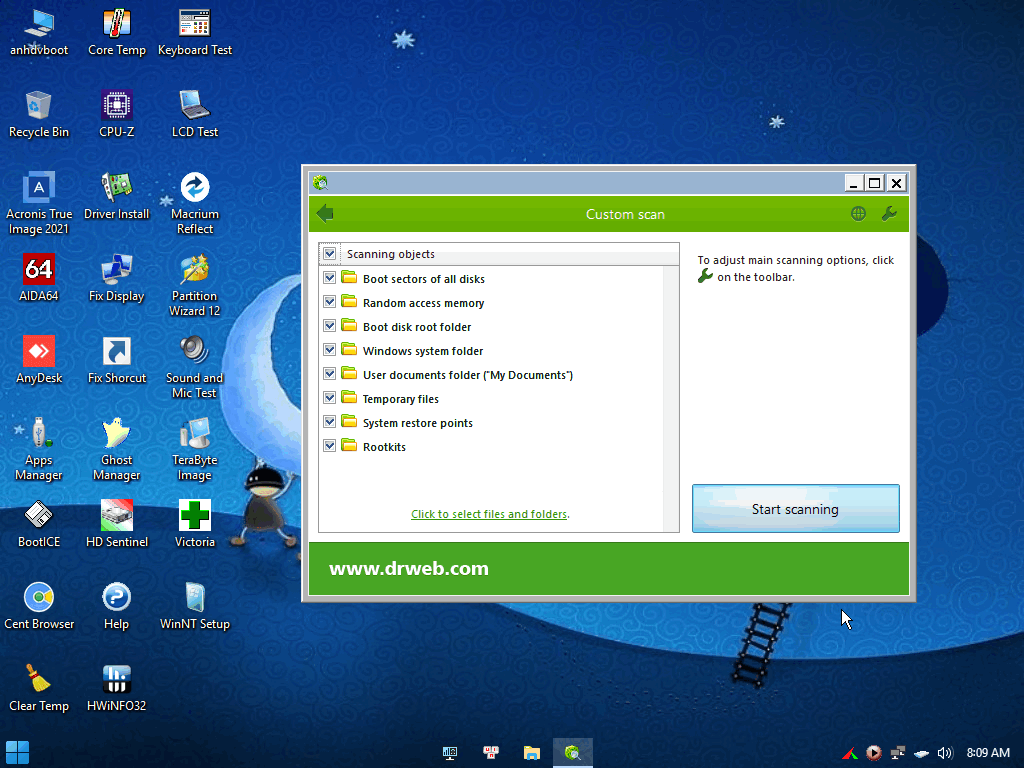1024x768 pixels.
Task: Launch TeraByte Image icon
Action: (x=195, y=449)
